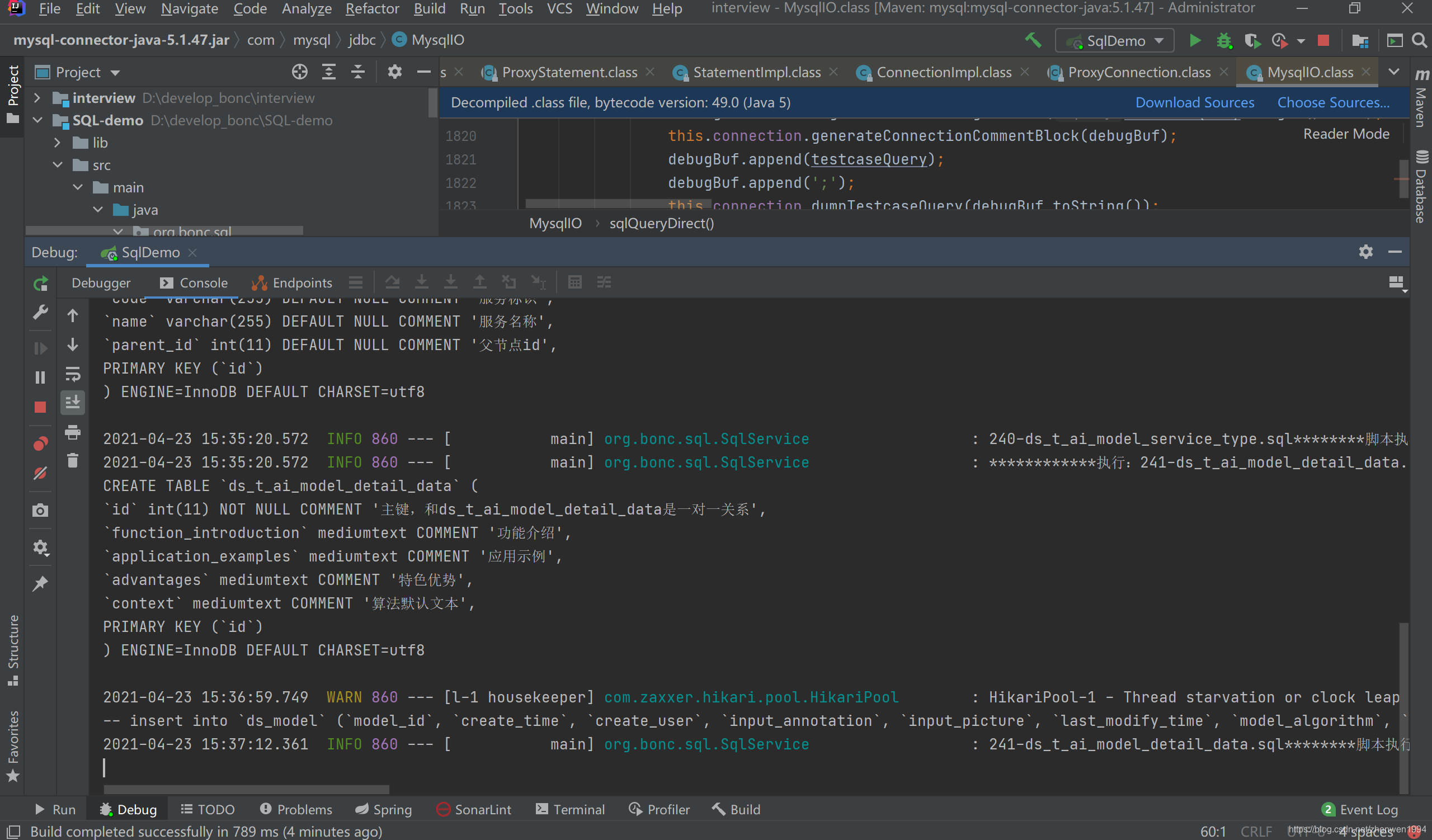1432x840 pixels.
Task: Click the hammer Build Project icon
Action: point(1033,40)
